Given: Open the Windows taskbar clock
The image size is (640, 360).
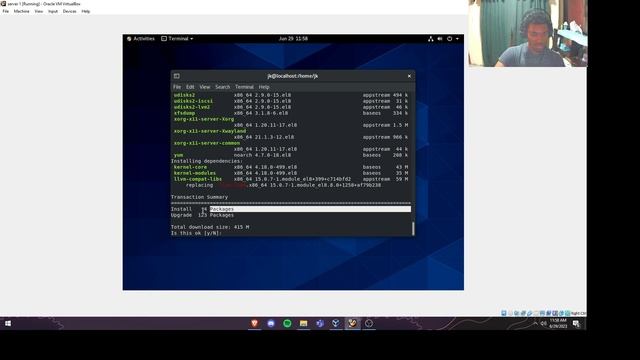Looking at the screenshot, I should point(558,323).
